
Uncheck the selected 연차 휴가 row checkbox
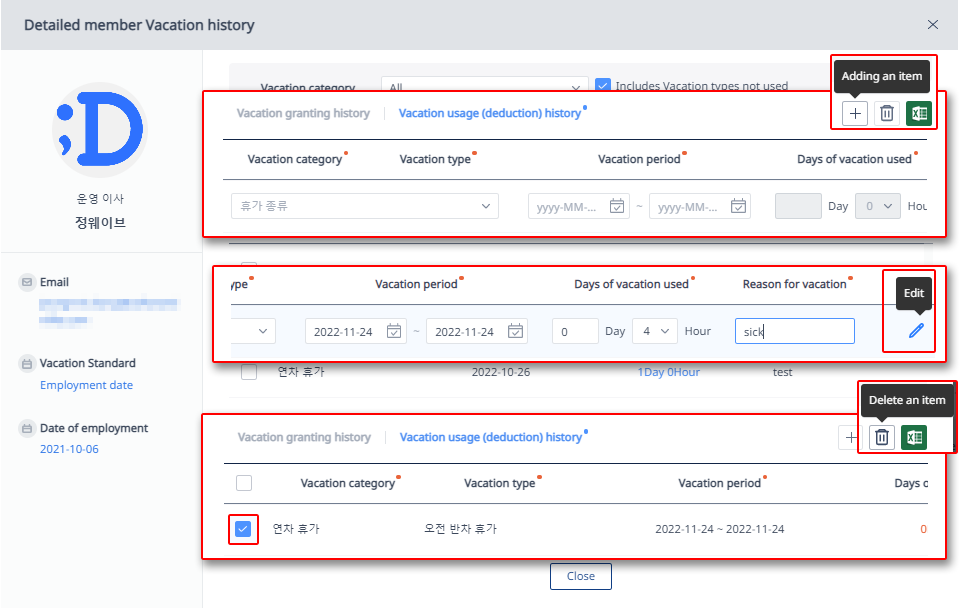click(244, 529)
